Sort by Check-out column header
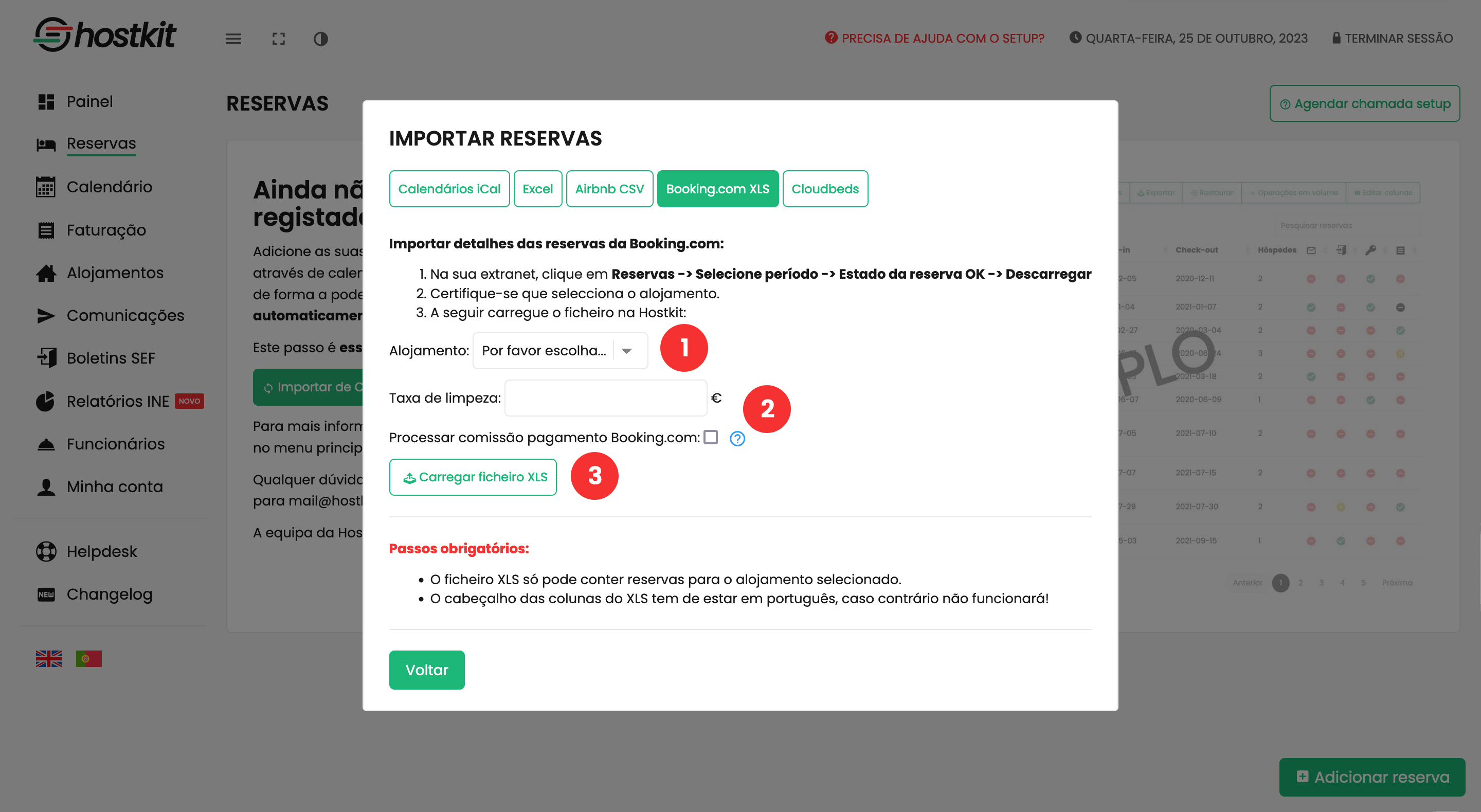 1197,250
